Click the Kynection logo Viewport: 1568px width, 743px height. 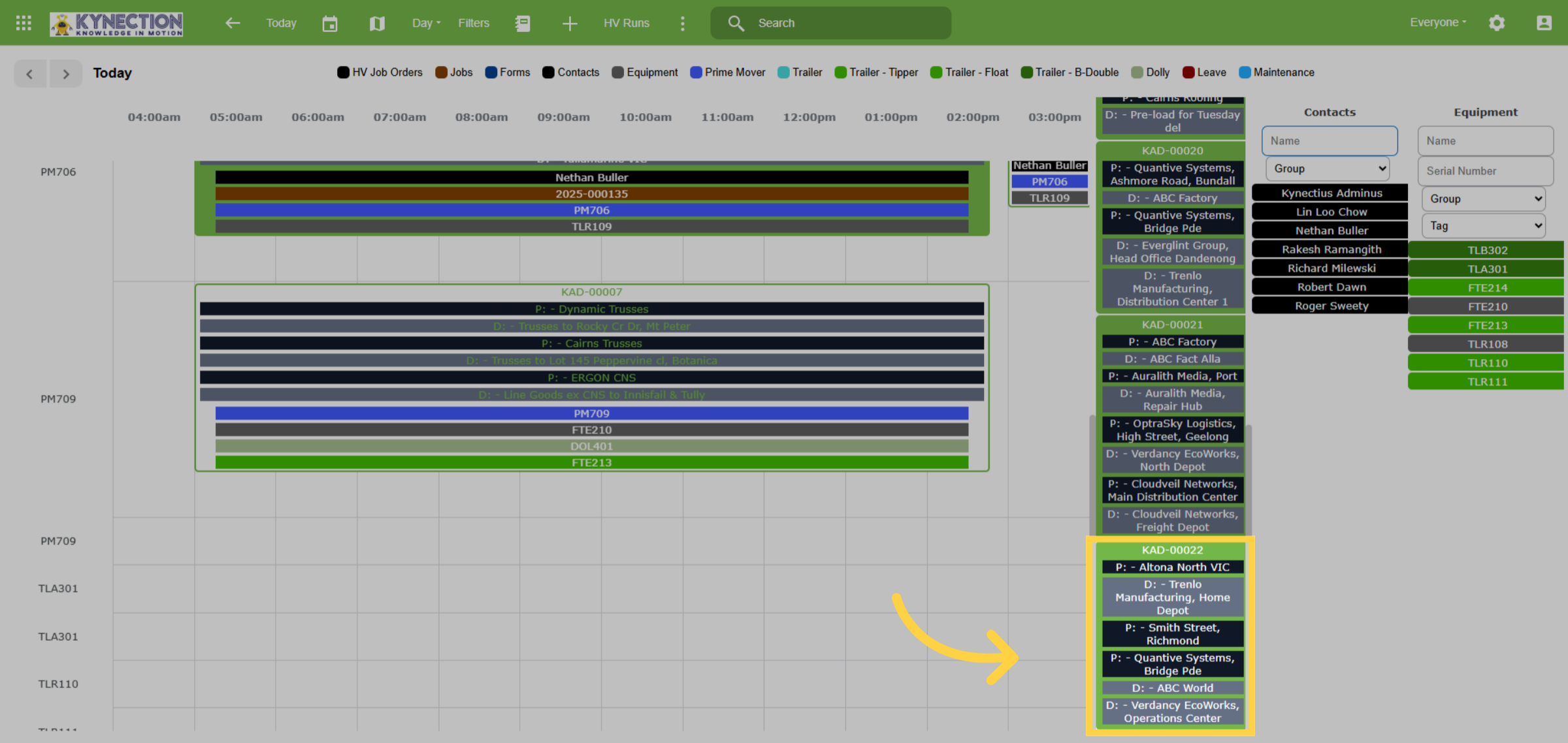[116, 24]
